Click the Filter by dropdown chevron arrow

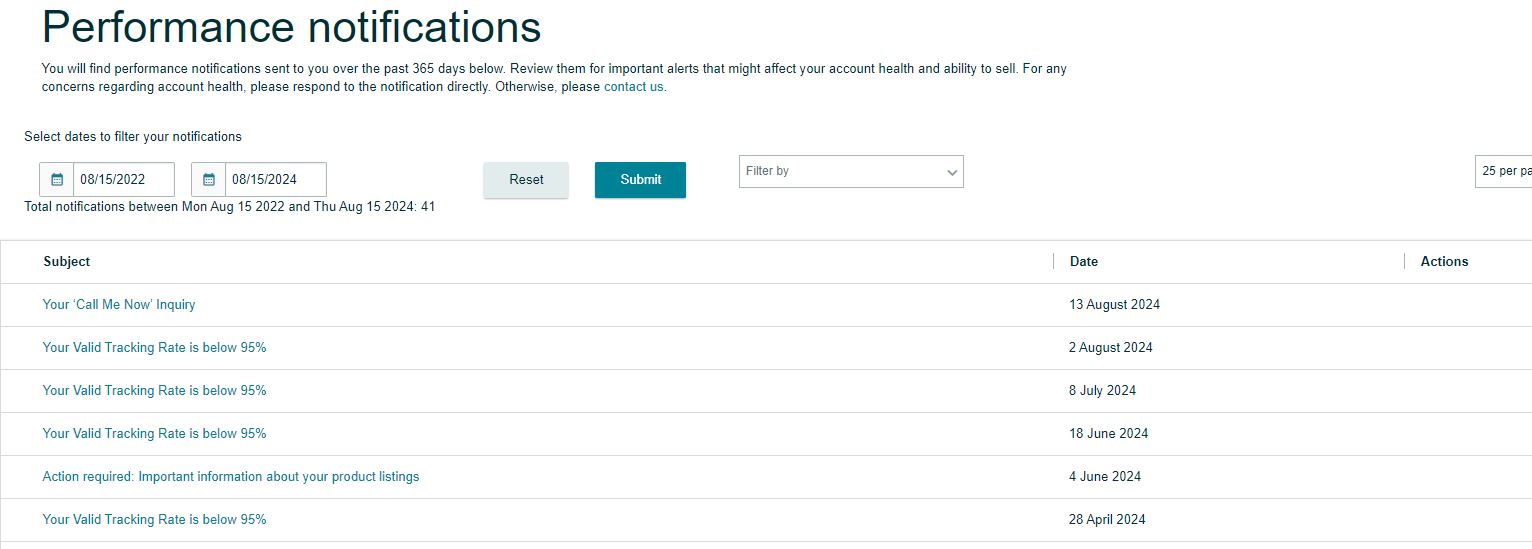tap(952, 172)
